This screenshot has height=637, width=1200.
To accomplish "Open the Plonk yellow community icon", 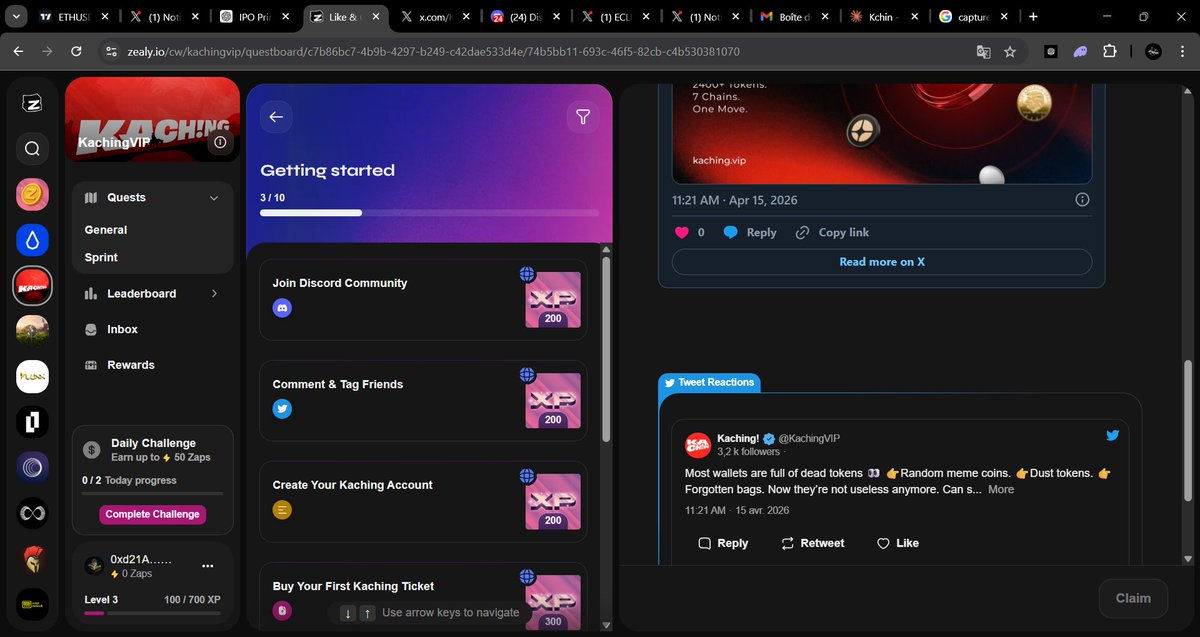I will [32, 377].
